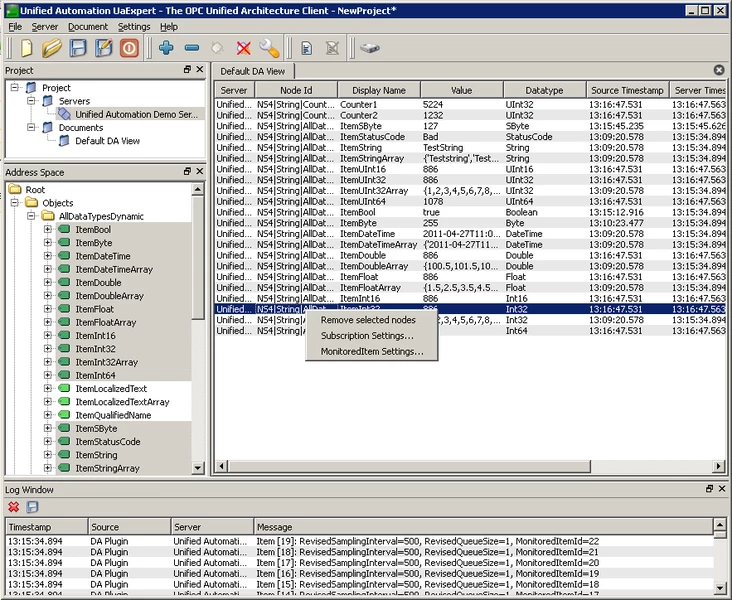Image resolution: width=732 pixels, height=600 pixels.
Task: Click the wrench server settings icon
Action: tap(269, 48)
